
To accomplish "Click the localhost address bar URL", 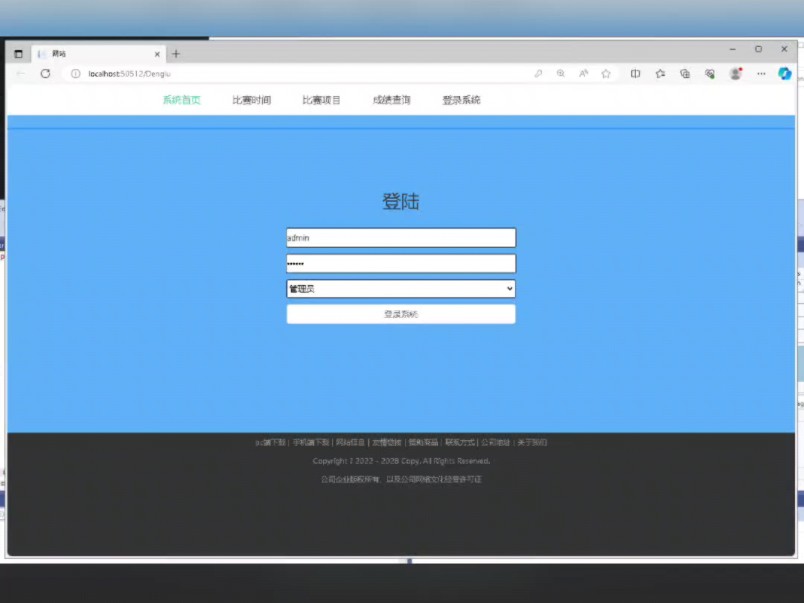I will pyautogui.click(x=129, y=74).
